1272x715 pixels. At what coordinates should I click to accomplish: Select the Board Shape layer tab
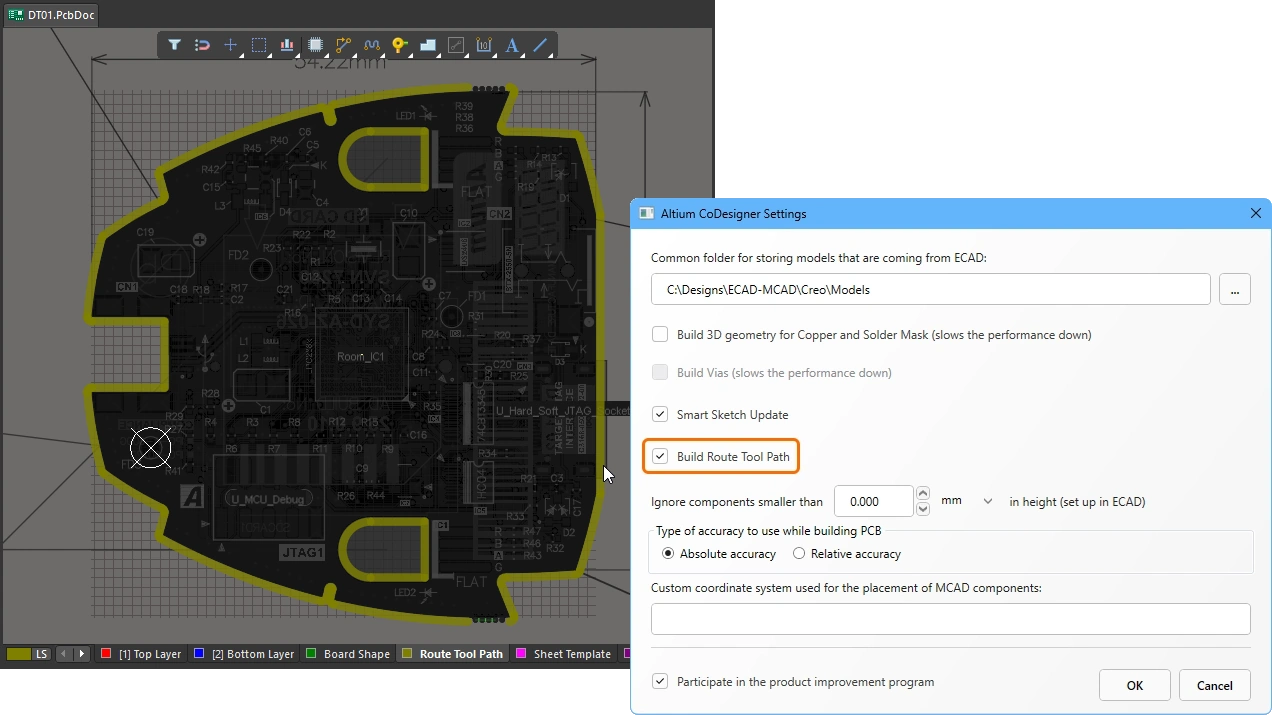point(356,653)
